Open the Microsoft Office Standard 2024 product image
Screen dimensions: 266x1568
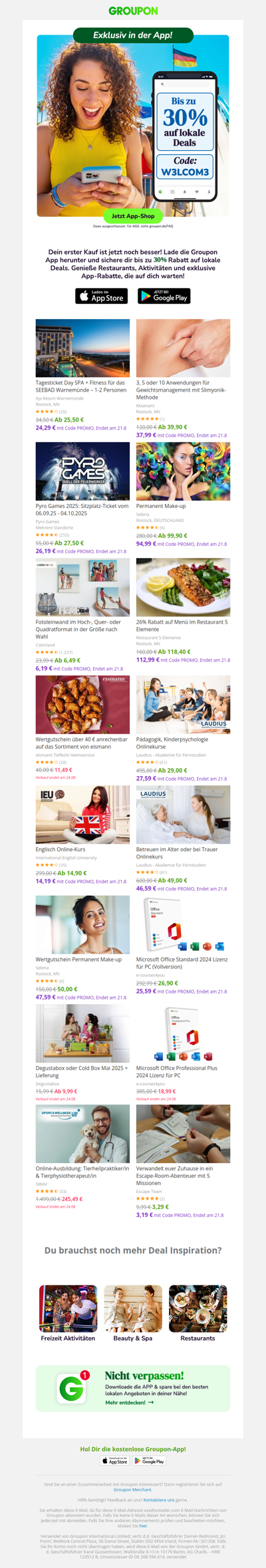[x=183, y=925]
